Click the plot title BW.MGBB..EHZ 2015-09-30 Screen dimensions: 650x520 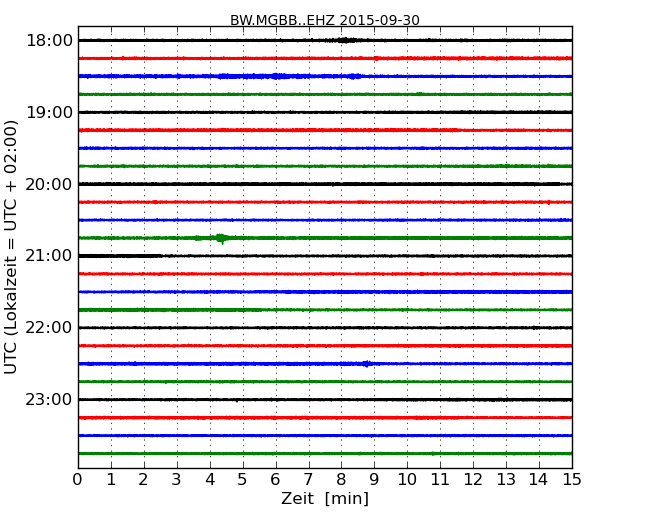325,20
